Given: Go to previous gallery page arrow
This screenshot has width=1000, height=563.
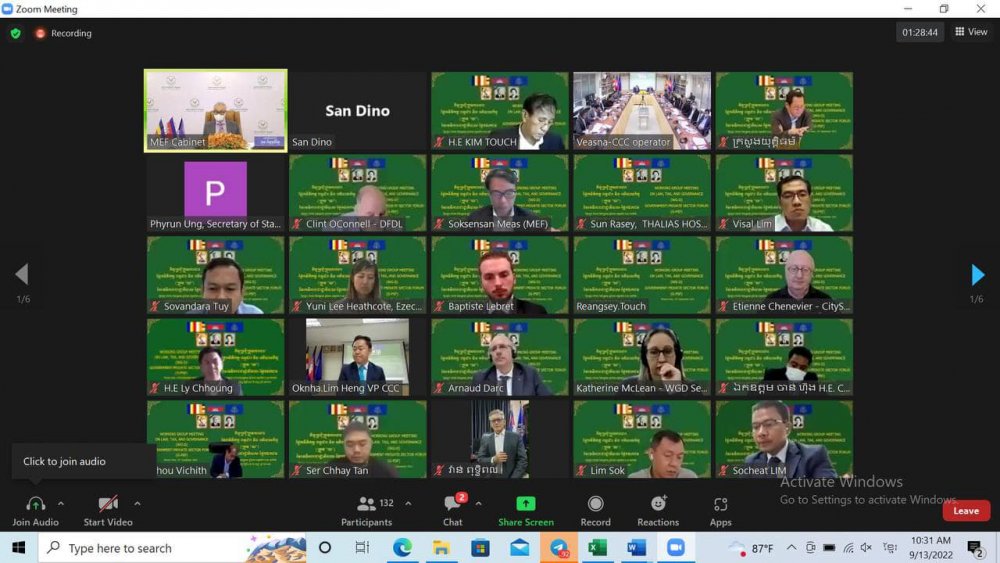Looking at the screenshot, I should click(x=22, y=274).
